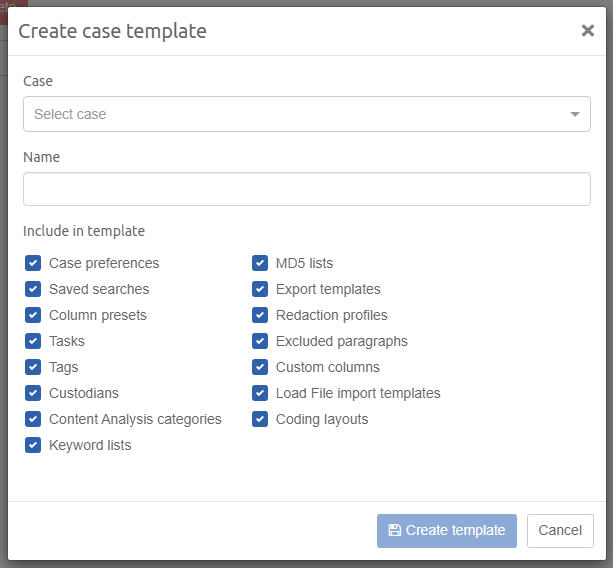Viewport: 613px width, 568px height.
Task: Toggle the Redaction profiles checkbox
Action: coord(260,315)
